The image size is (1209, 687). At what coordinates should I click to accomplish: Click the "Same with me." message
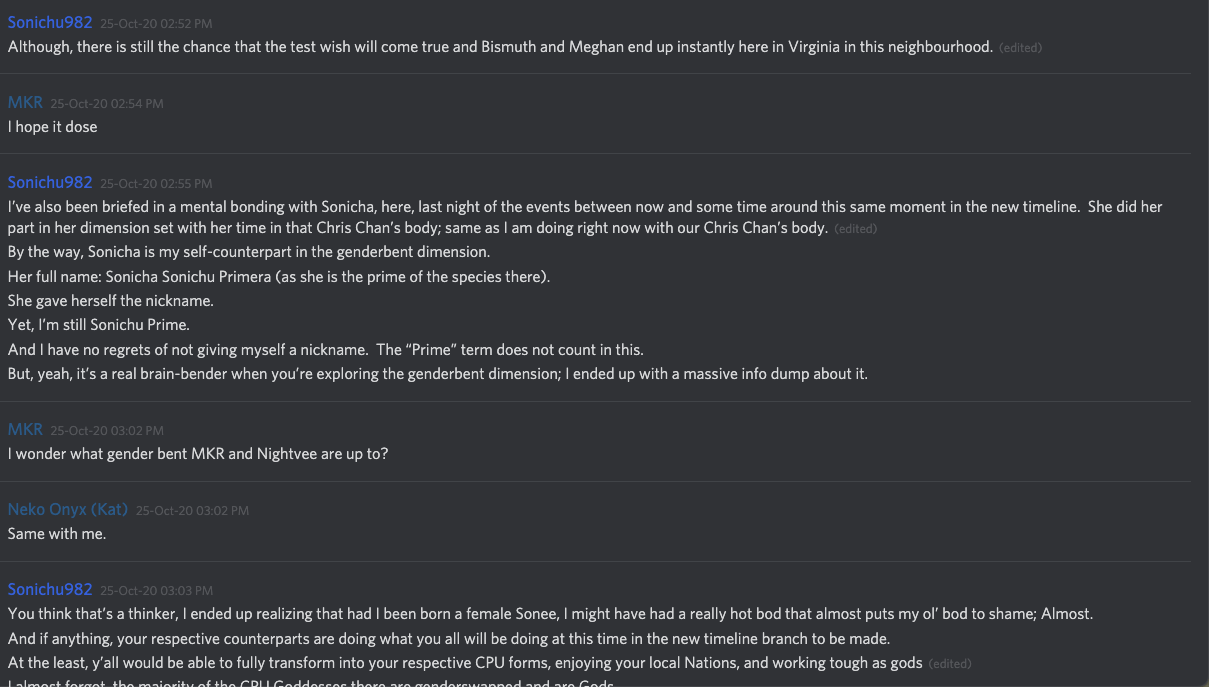(x=57, y=534)
